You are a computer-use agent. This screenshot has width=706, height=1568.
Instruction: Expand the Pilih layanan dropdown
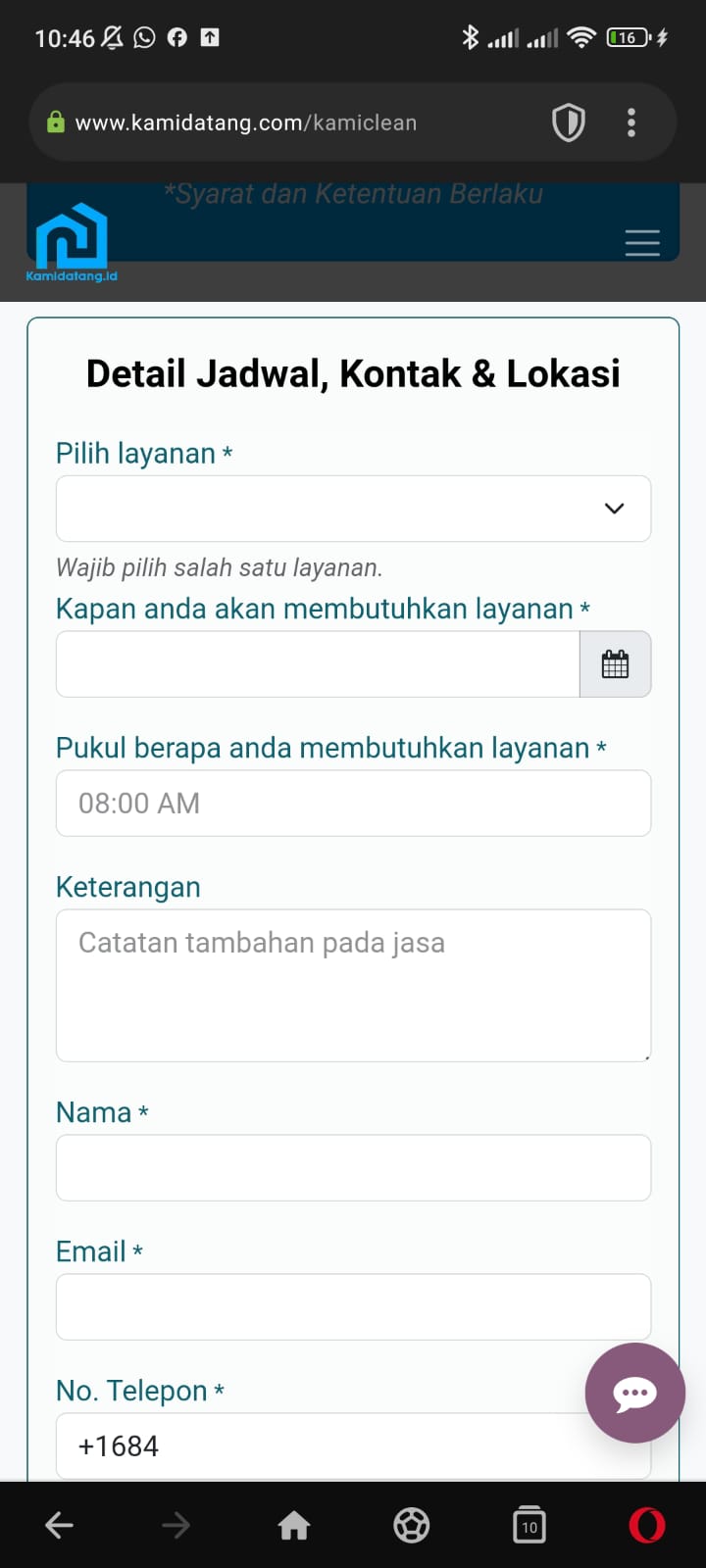[353, 509]
